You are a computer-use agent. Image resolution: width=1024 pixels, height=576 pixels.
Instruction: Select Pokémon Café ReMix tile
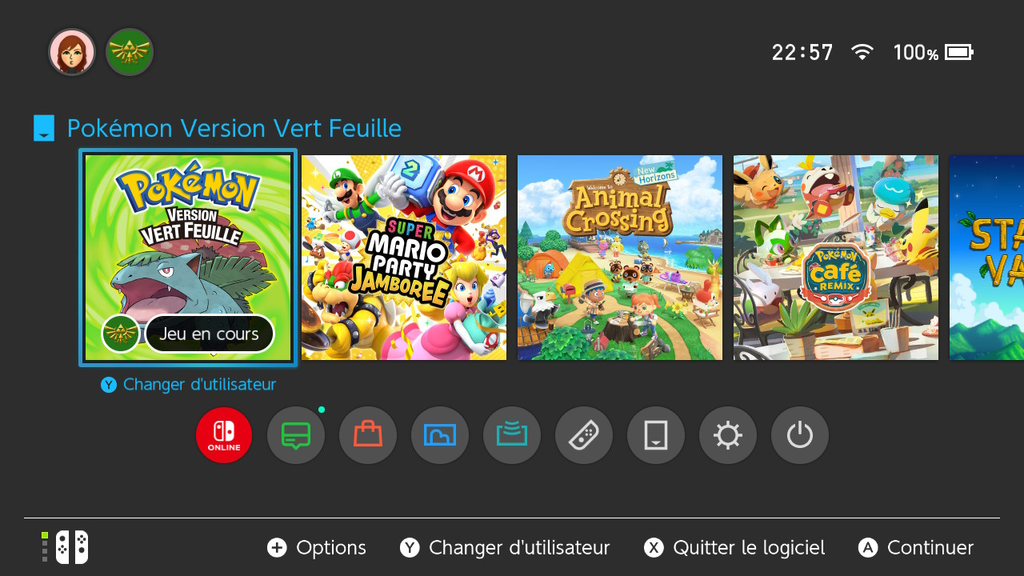[836, 257]
